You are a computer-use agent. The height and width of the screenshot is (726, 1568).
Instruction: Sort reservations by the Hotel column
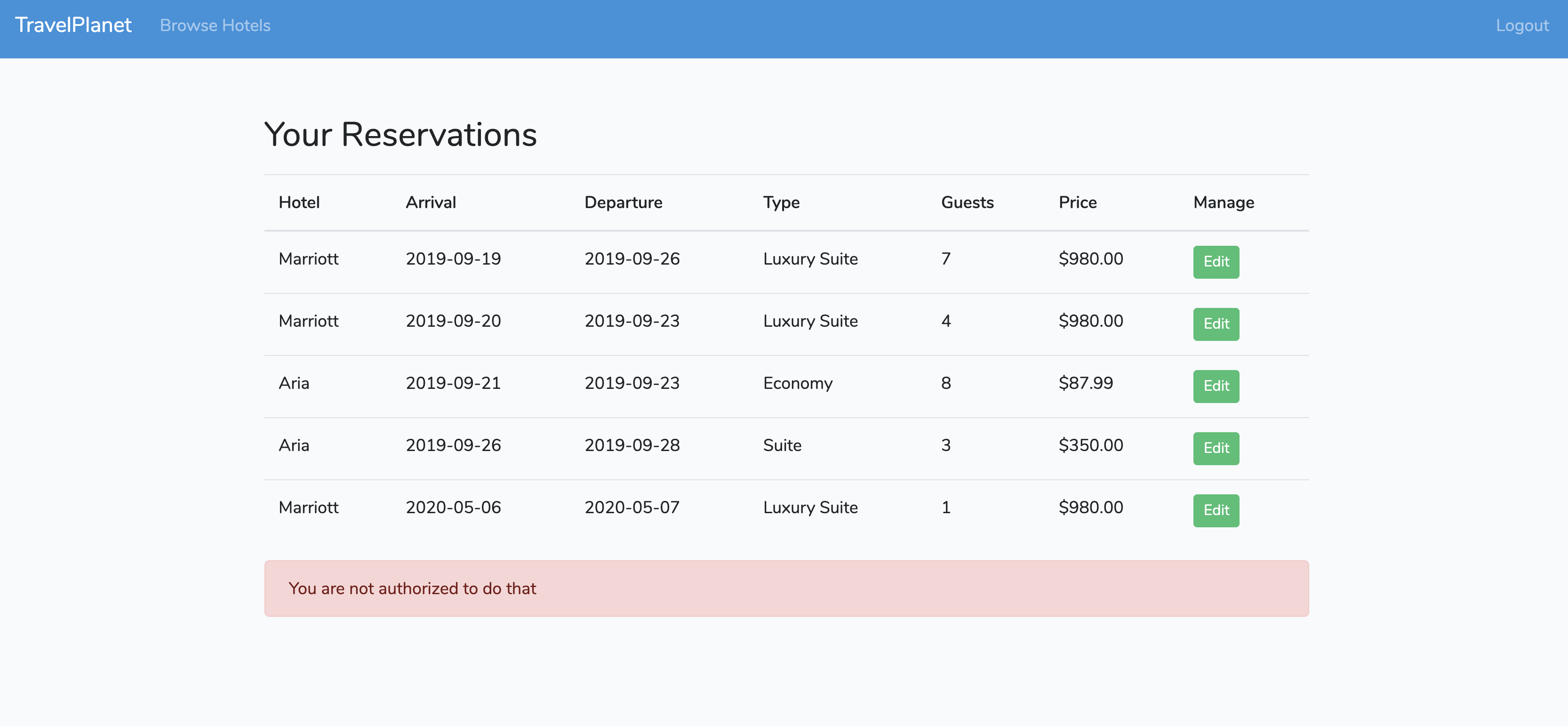[x=299, y=202]
